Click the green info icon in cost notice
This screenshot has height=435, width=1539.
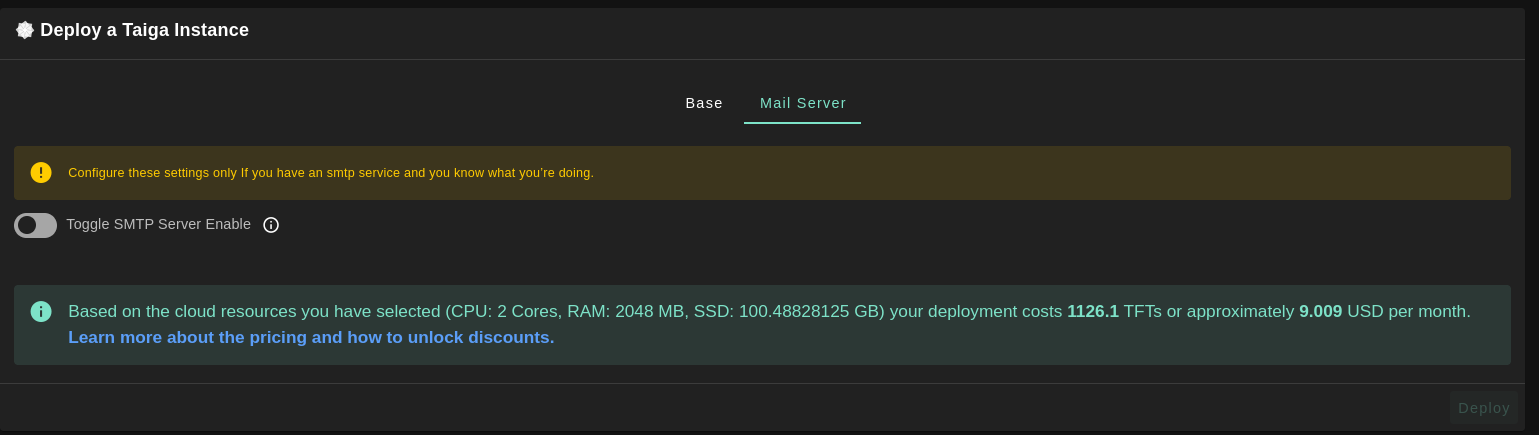click(41, 311)
